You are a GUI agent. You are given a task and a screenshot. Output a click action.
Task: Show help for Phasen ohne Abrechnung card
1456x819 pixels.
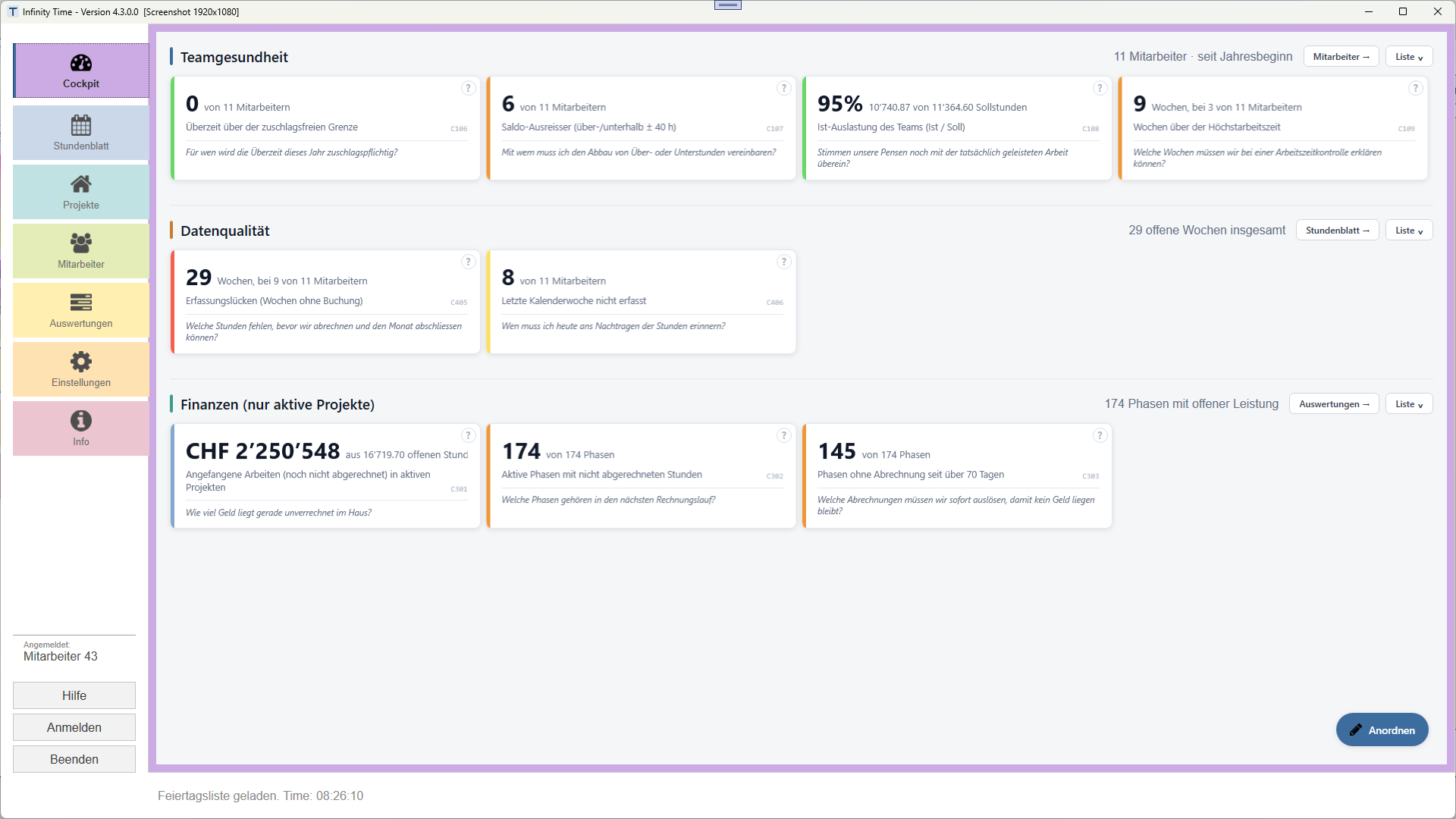click(1100, 436)
